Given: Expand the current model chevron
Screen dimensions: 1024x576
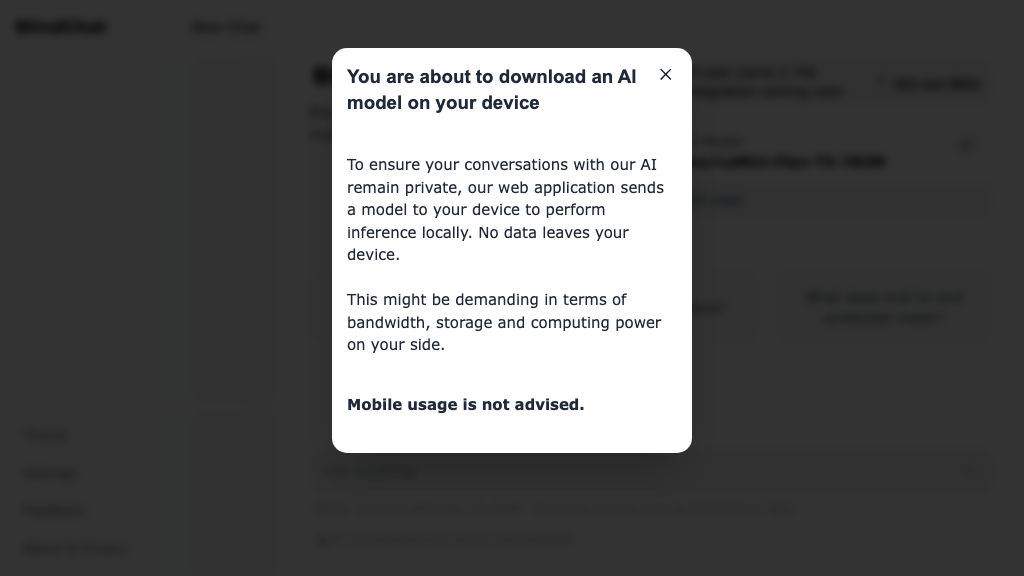Looking at the screenshot, I should click(966, 146).
